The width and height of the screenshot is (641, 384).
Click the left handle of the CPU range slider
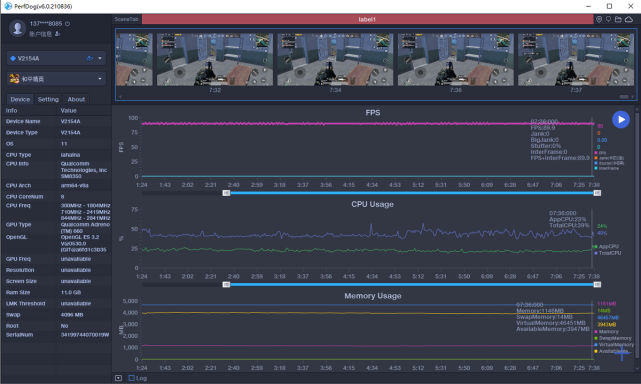[226, 284]
